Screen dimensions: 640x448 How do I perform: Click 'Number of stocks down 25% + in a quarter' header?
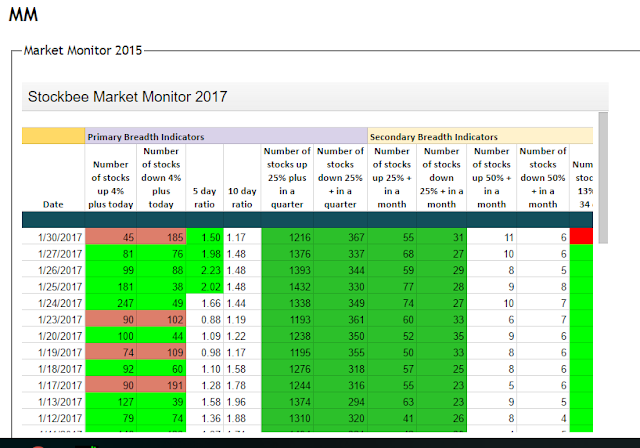pos(340,177)
